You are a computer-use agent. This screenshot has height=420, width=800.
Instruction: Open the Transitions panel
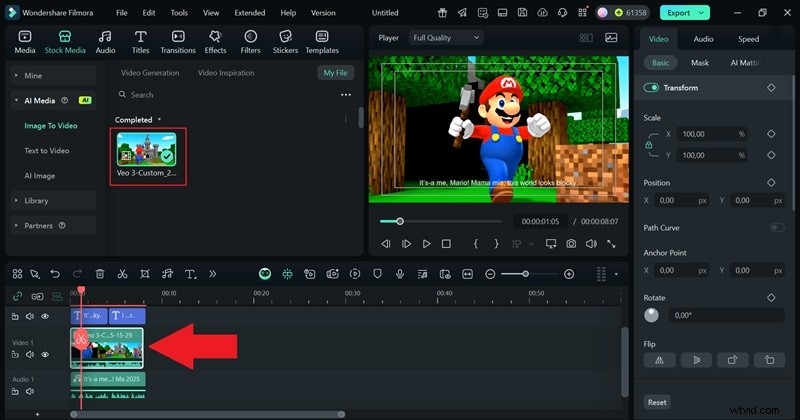click(x=178, y=42)
